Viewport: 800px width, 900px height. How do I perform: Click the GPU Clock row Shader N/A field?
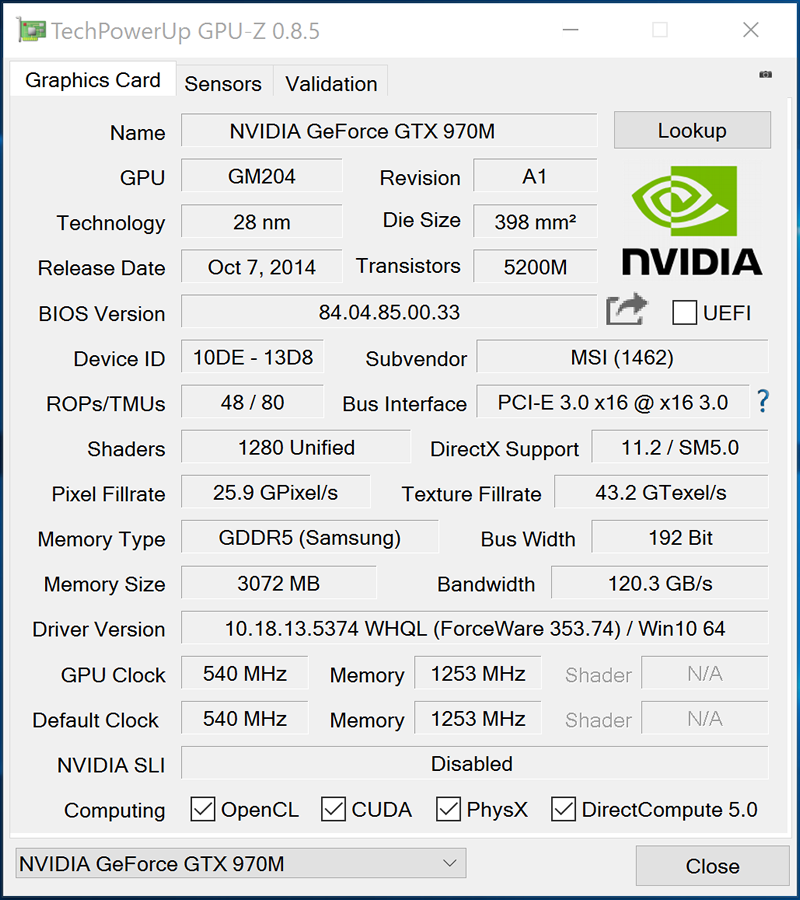705,673
